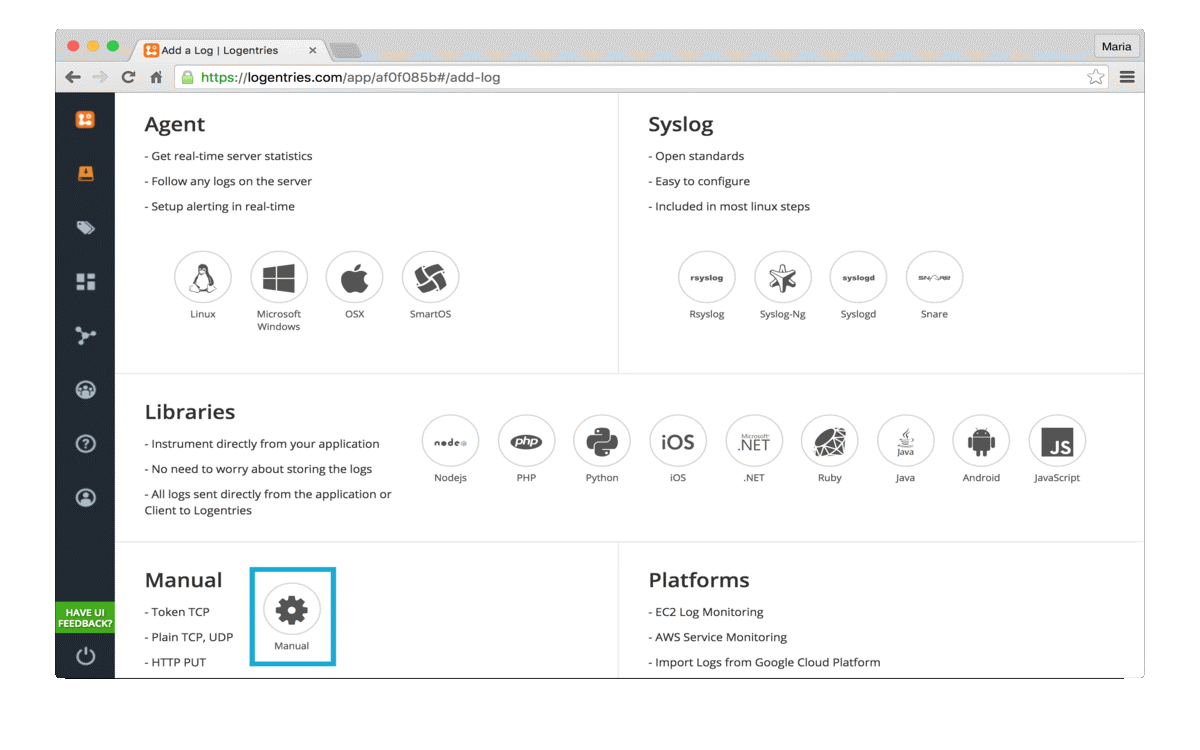Image resolution: width=1200 pixels, height=750 pixels.
Task: Click the Platforms heading
Action: (x=699, y=580)
